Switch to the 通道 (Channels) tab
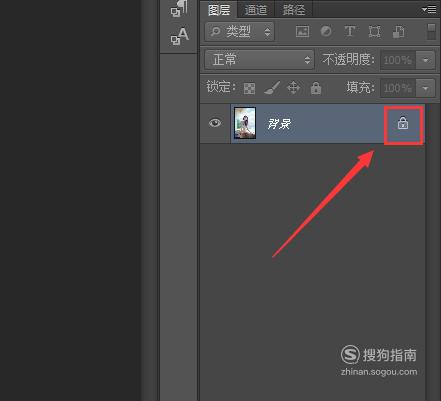441x401 pixels. point(256,10)
